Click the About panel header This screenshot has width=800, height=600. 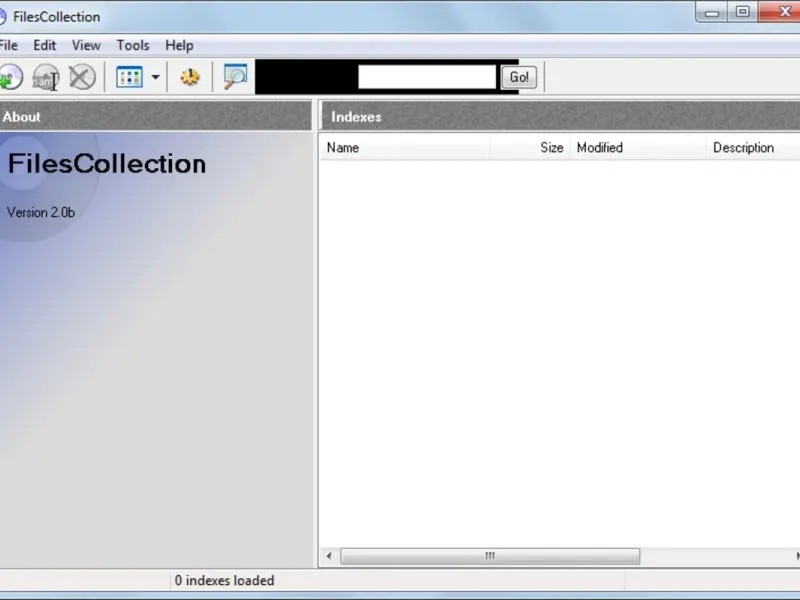(x=156, y=116)
